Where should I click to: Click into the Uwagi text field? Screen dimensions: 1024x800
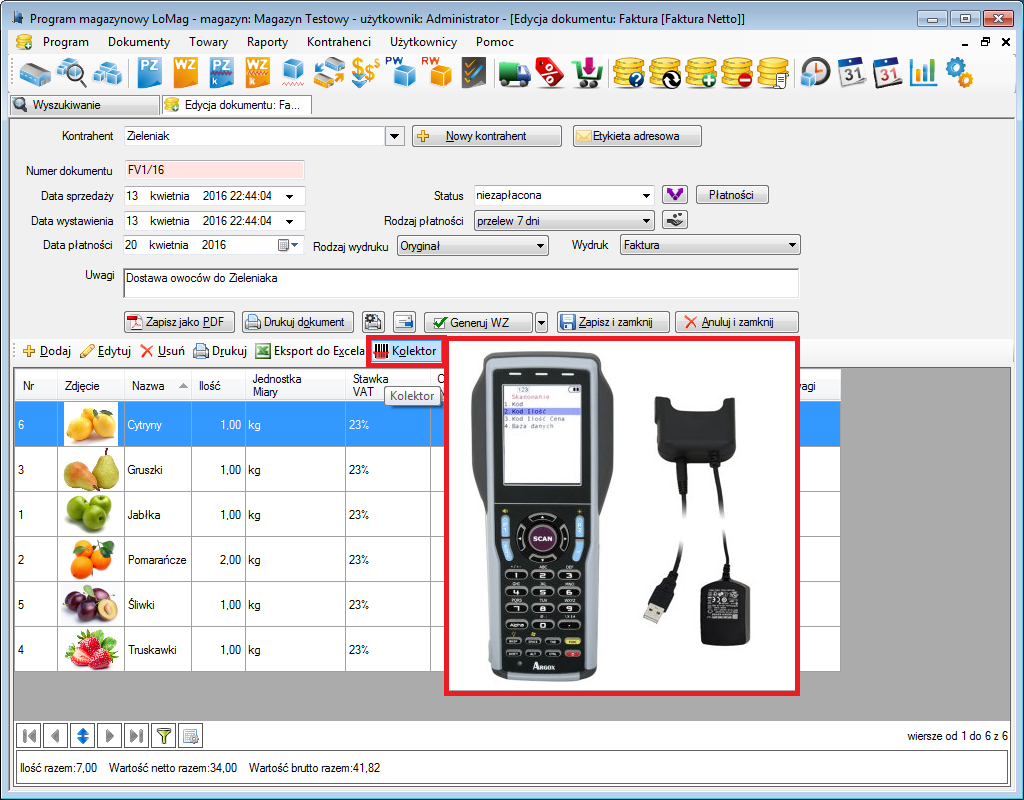pos(460,283)
